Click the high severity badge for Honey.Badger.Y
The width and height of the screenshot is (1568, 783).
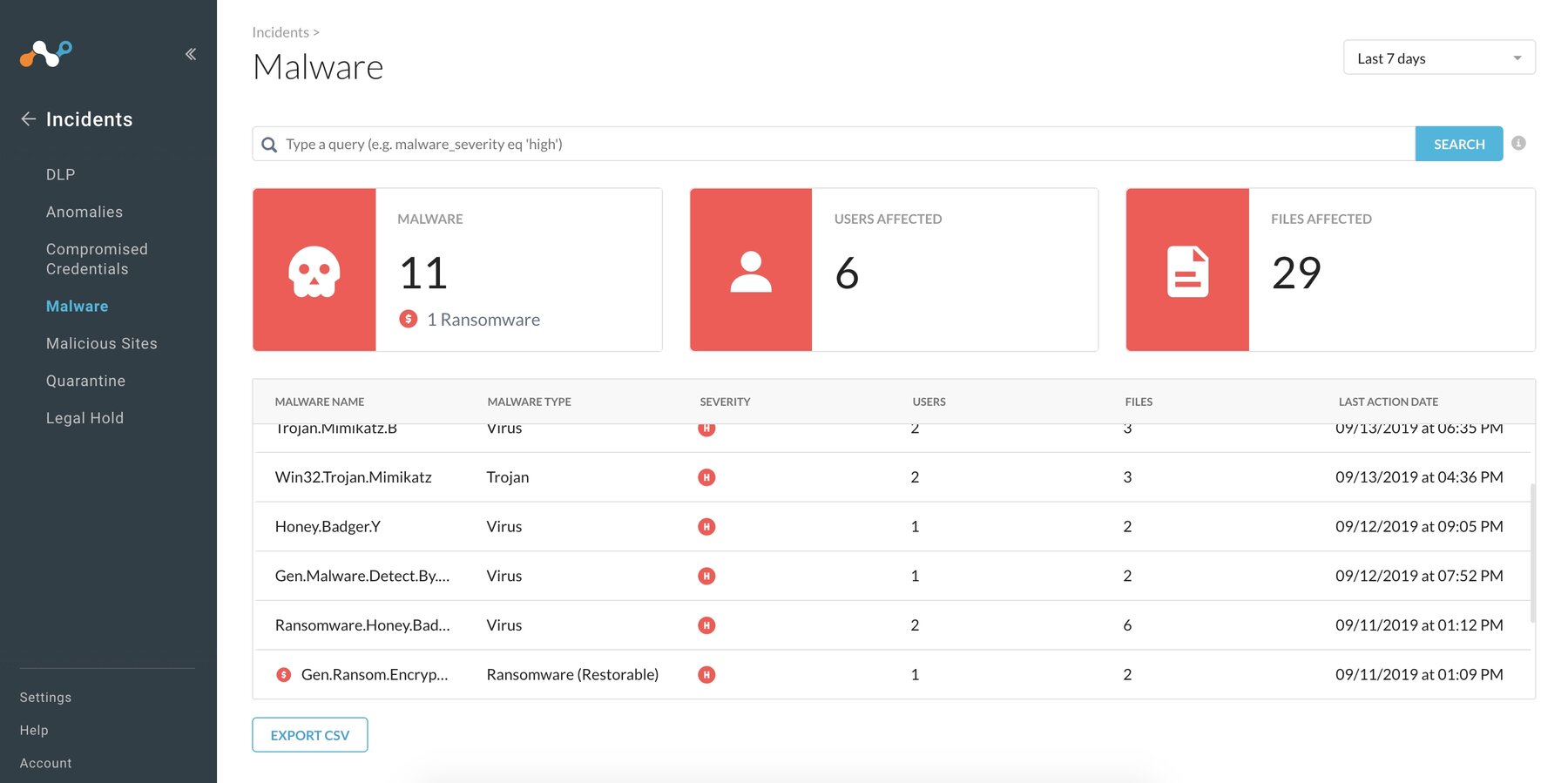[x=706, y=527]
